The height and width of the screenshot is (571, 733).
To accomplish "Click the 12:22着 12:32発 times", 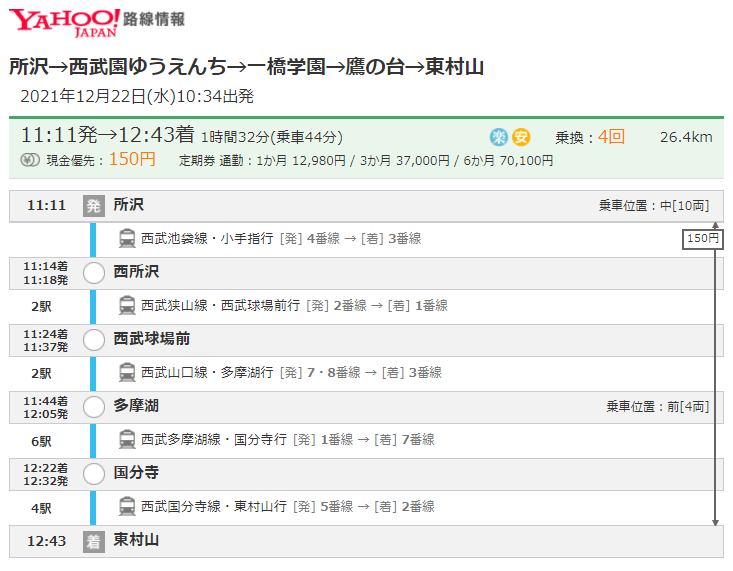I will click(46, 474).
